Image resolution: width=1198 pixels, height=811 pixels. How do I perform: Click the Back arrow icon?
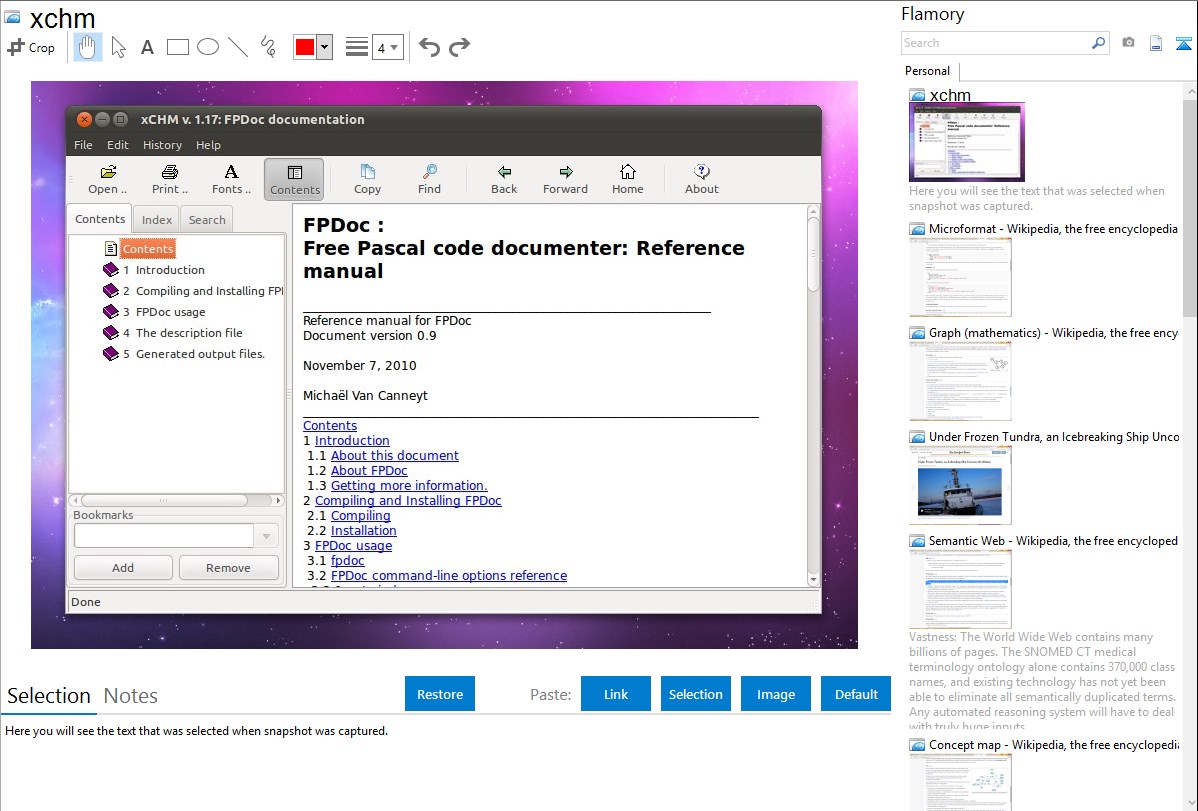(x=504, y=180)
